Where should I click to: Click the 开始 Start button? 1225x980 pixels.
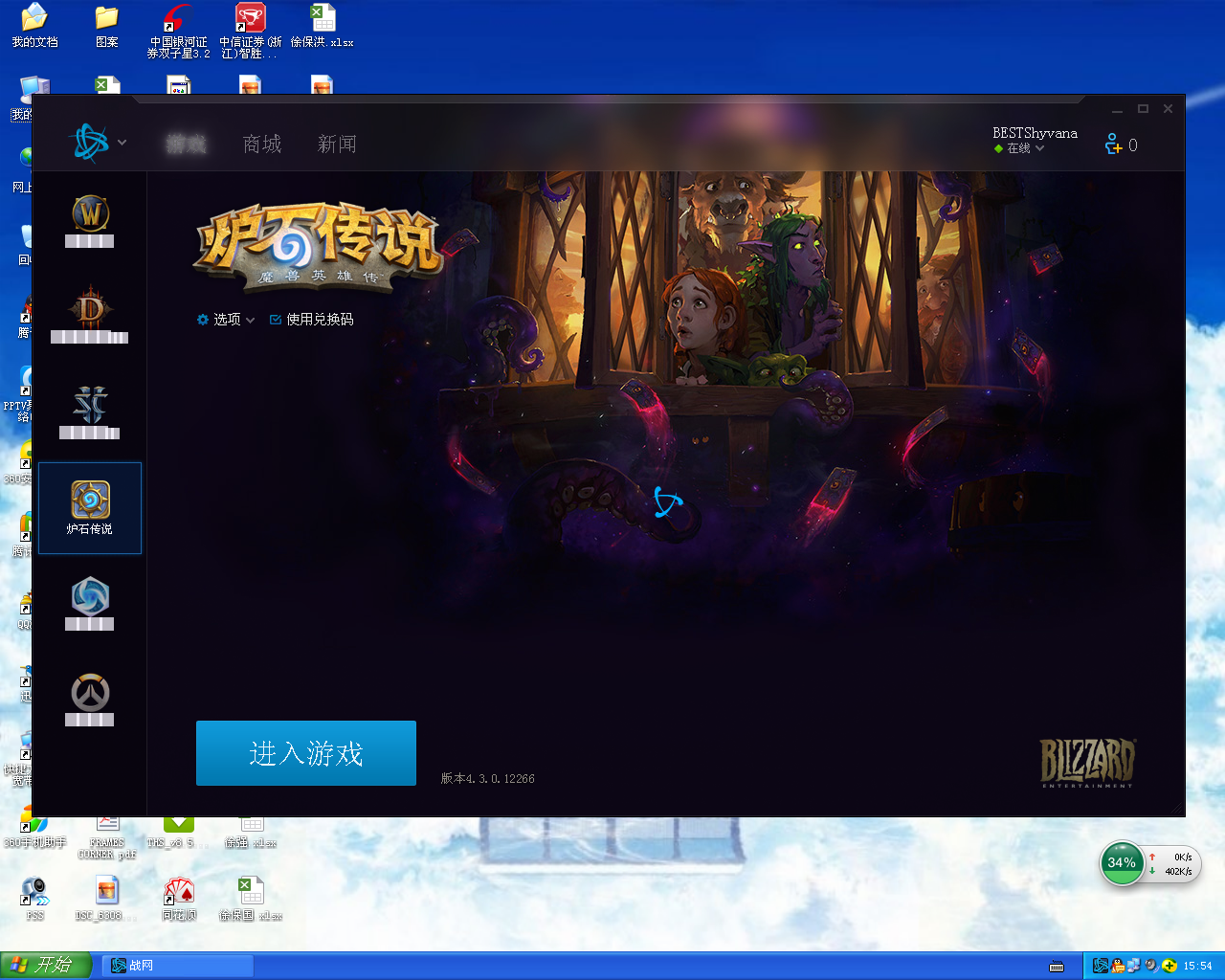point(45,966)
